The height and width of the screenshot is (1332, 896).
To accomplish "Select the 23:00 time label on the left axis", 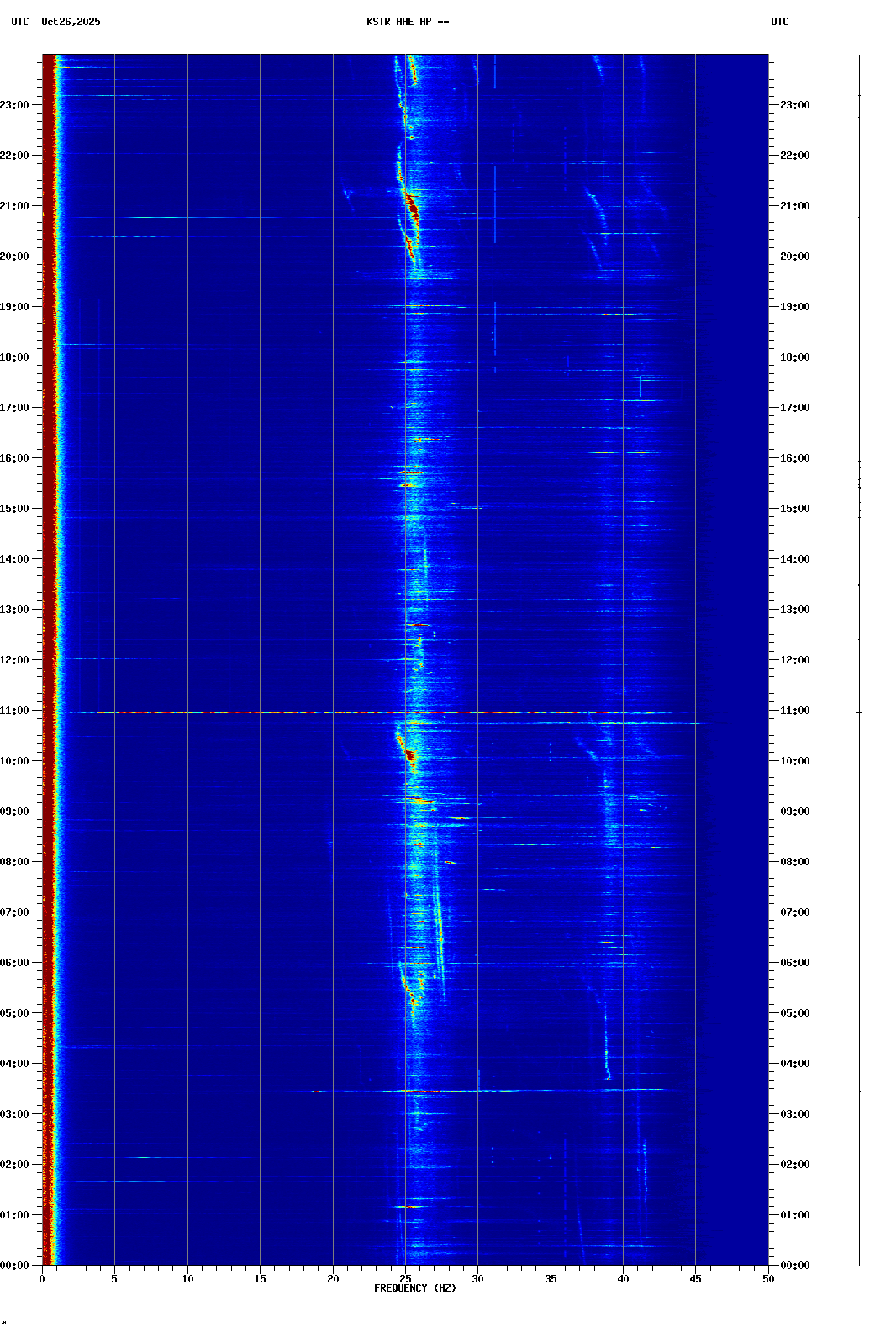I will click(14, 105).
